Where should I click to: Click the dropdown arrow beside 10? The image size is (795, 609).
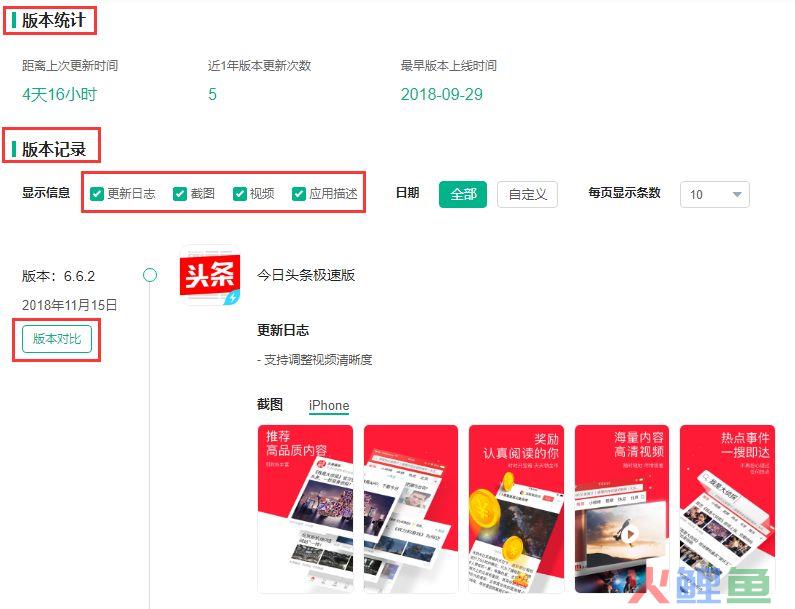point(737,194)
